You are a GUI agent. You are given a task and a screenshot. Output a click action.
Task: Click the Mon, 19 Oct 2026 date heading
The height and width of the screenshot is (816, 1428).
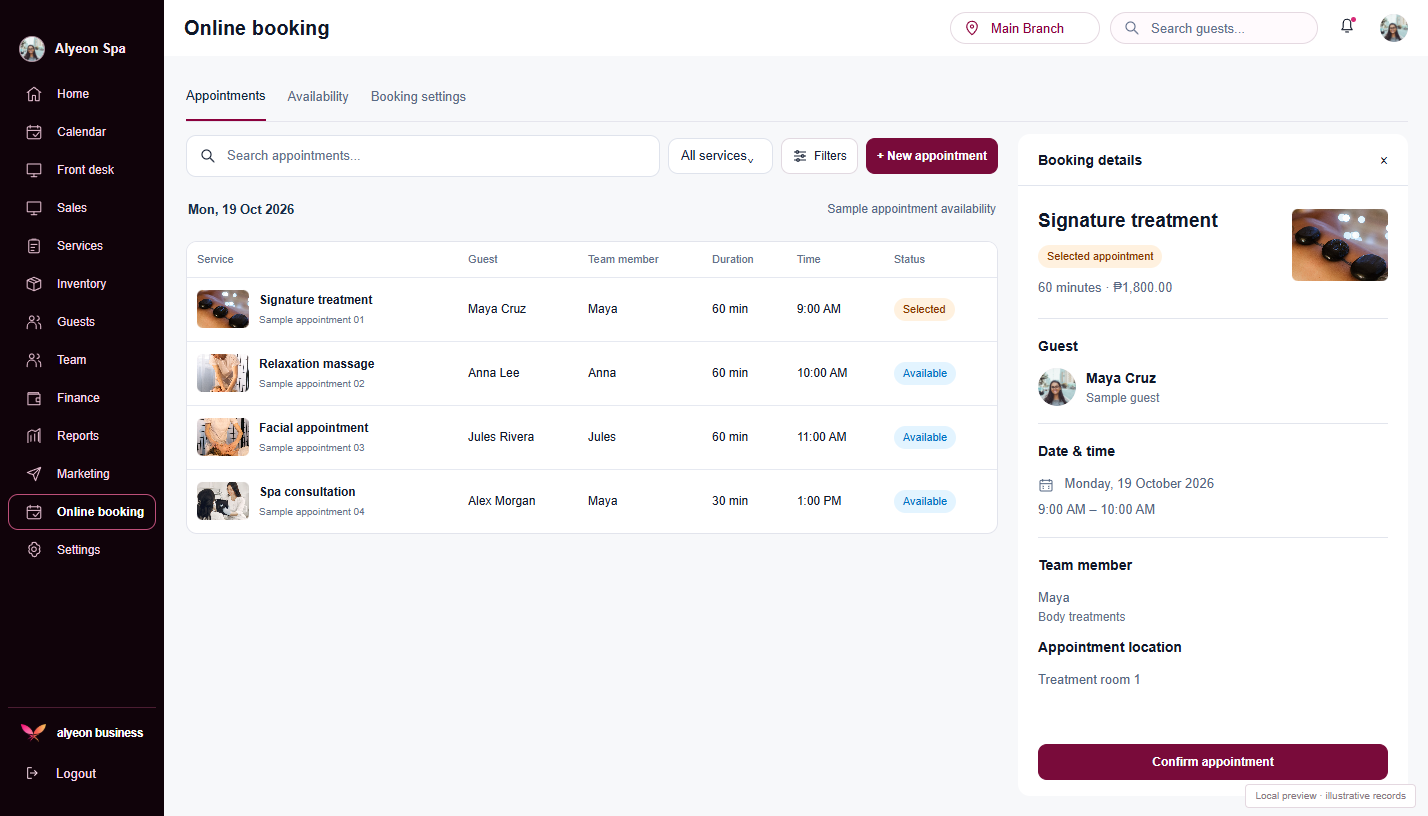[241, 210]
